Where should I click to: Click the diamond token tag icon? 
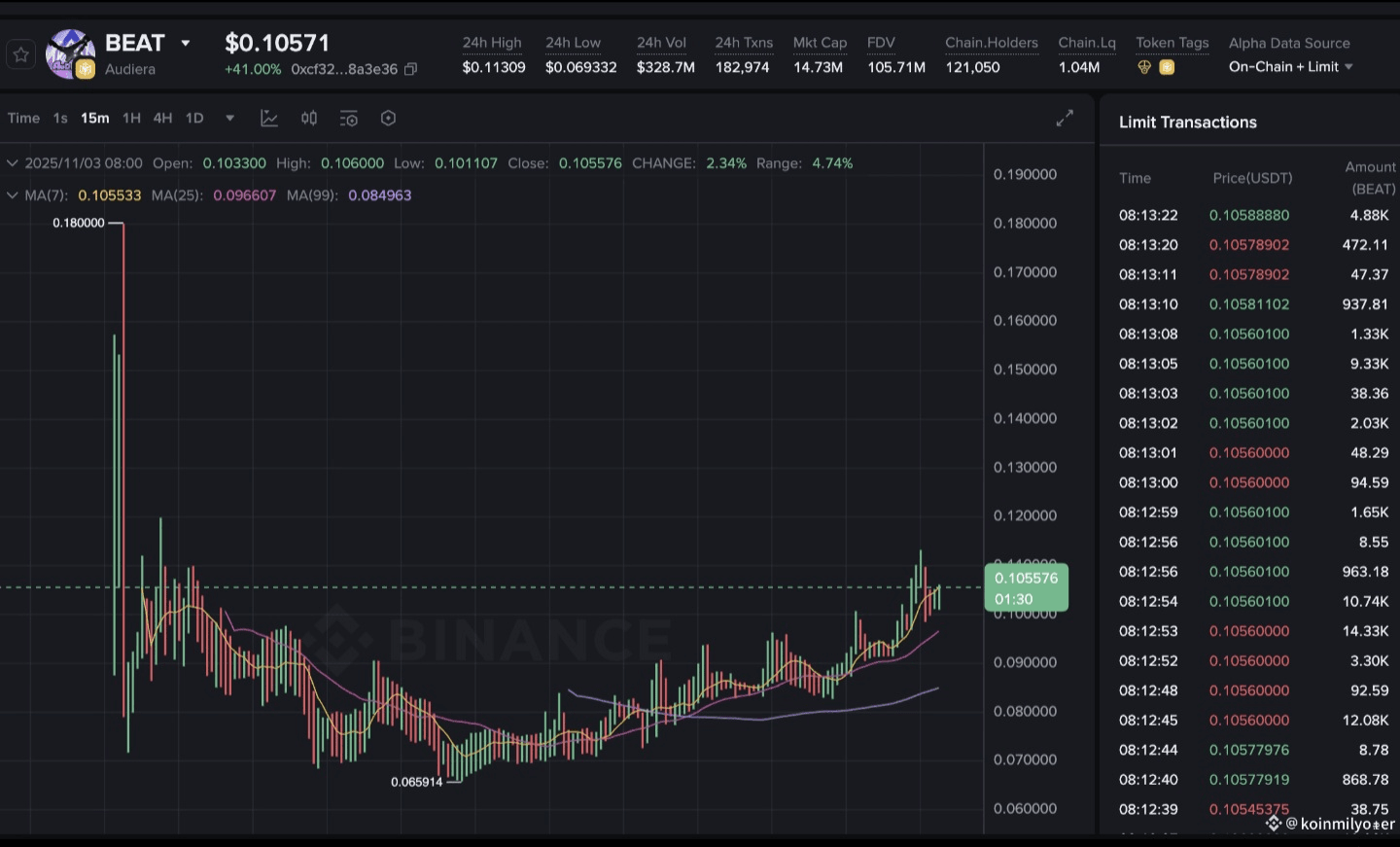coord(1144,67)
